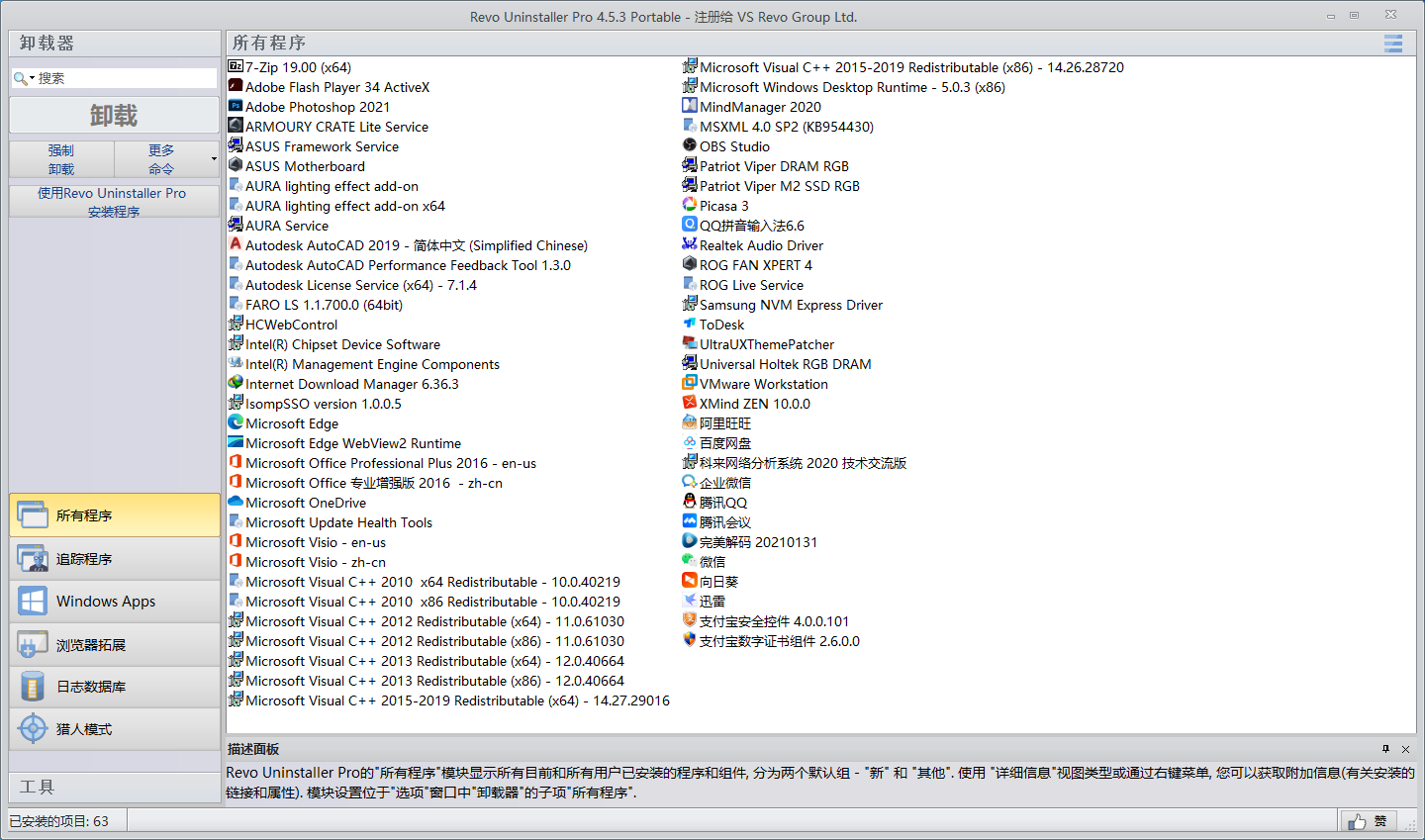The width and height of the screenshot is (1425, 840).
Task: Select the Microsoft Edge icon
Action: point(236,422)
